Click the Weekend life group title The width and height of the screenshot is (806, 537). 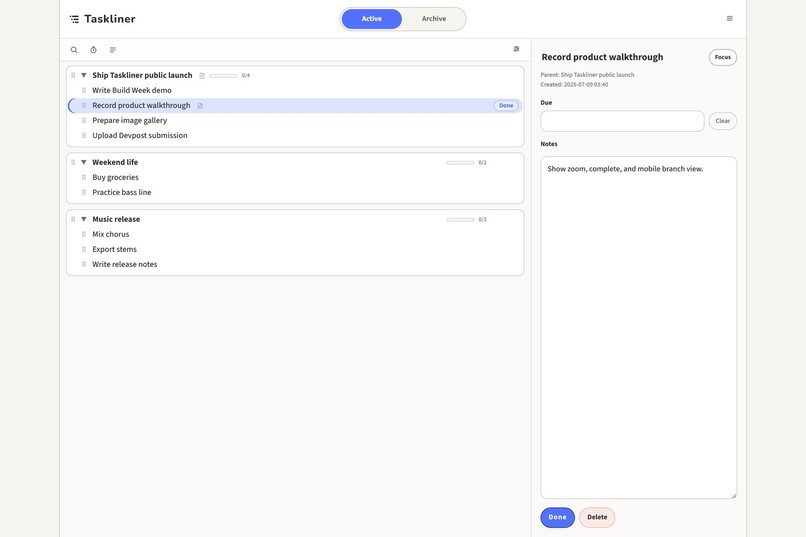pos(115,162)
